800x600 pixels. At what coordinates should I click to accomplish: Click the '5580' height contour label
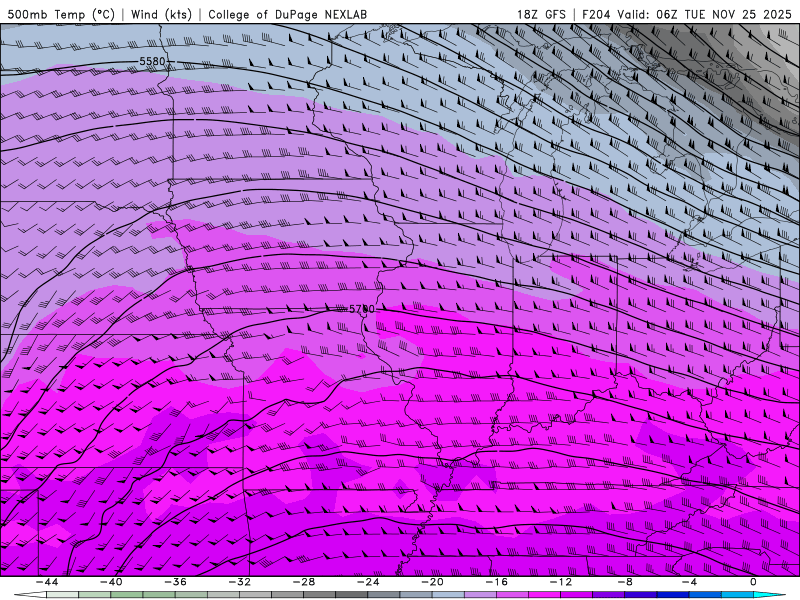(153, 61)
